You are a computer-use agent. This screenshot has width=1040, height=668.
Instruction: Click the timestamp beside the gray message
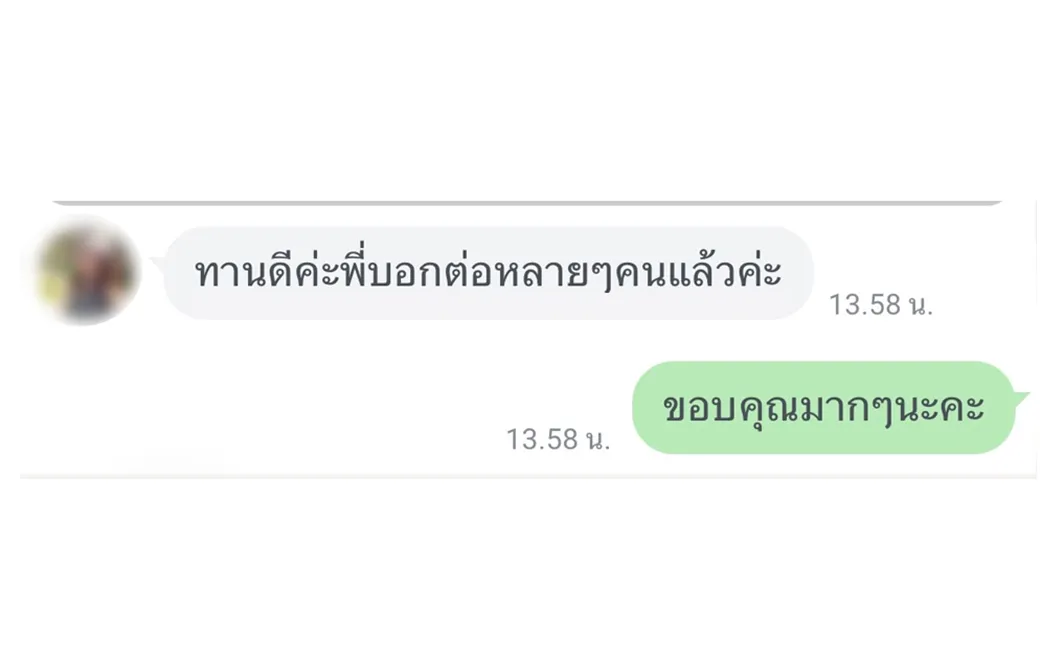pos(880,305)
